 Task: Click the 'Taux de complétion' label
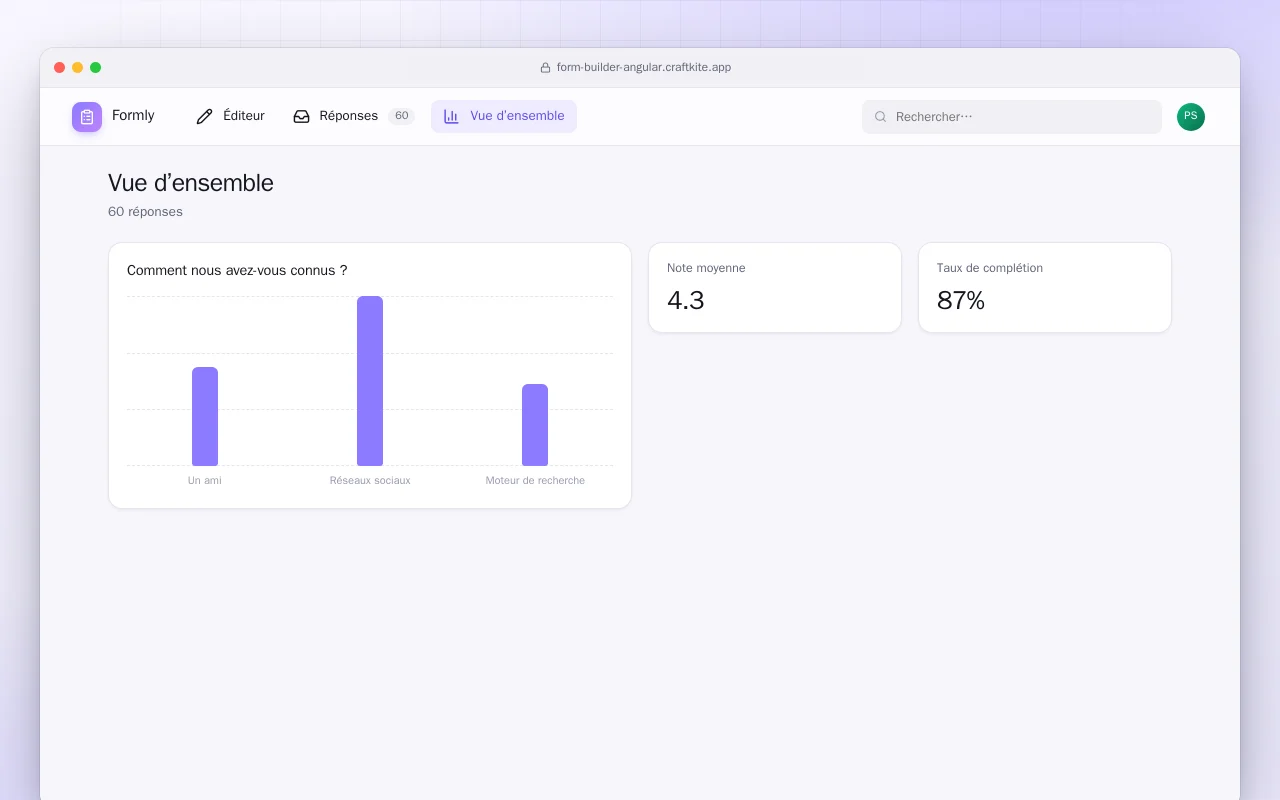990,268
